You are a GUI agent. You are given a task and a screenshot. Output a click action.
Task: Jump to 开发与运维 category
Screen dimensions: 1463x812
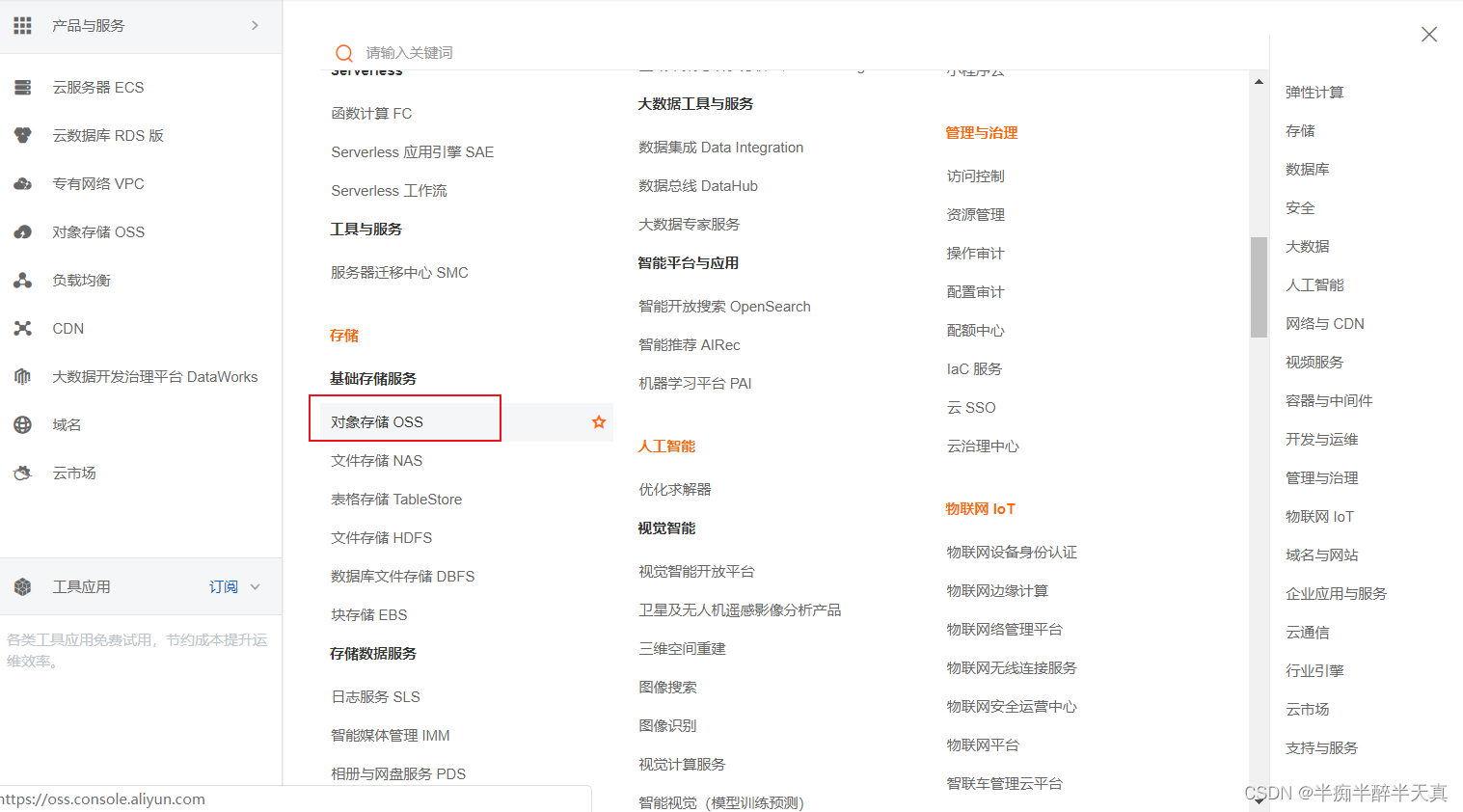tap(1322, 439)
